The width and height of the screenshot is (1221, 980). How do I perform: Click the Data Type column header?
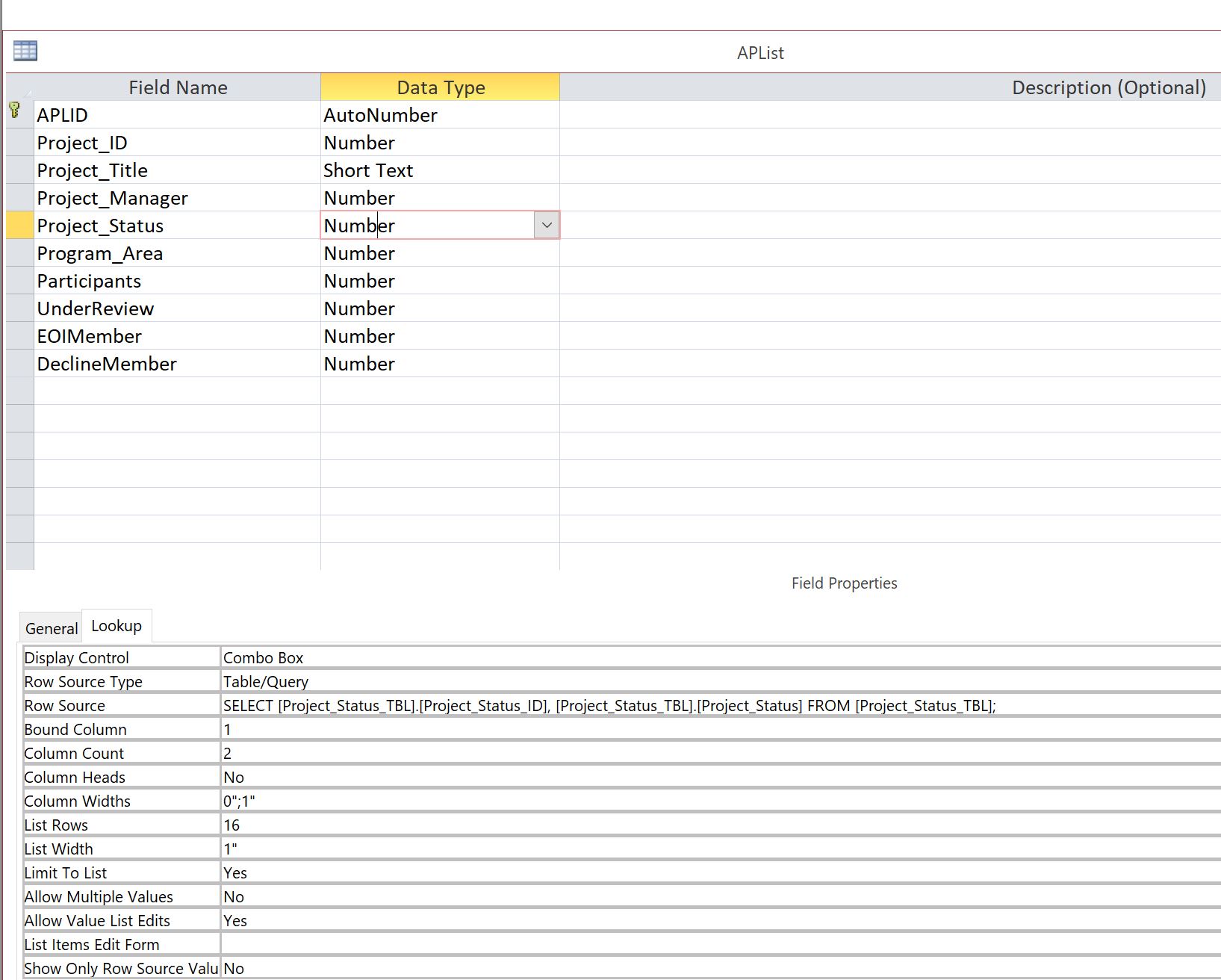pos(440,87)
